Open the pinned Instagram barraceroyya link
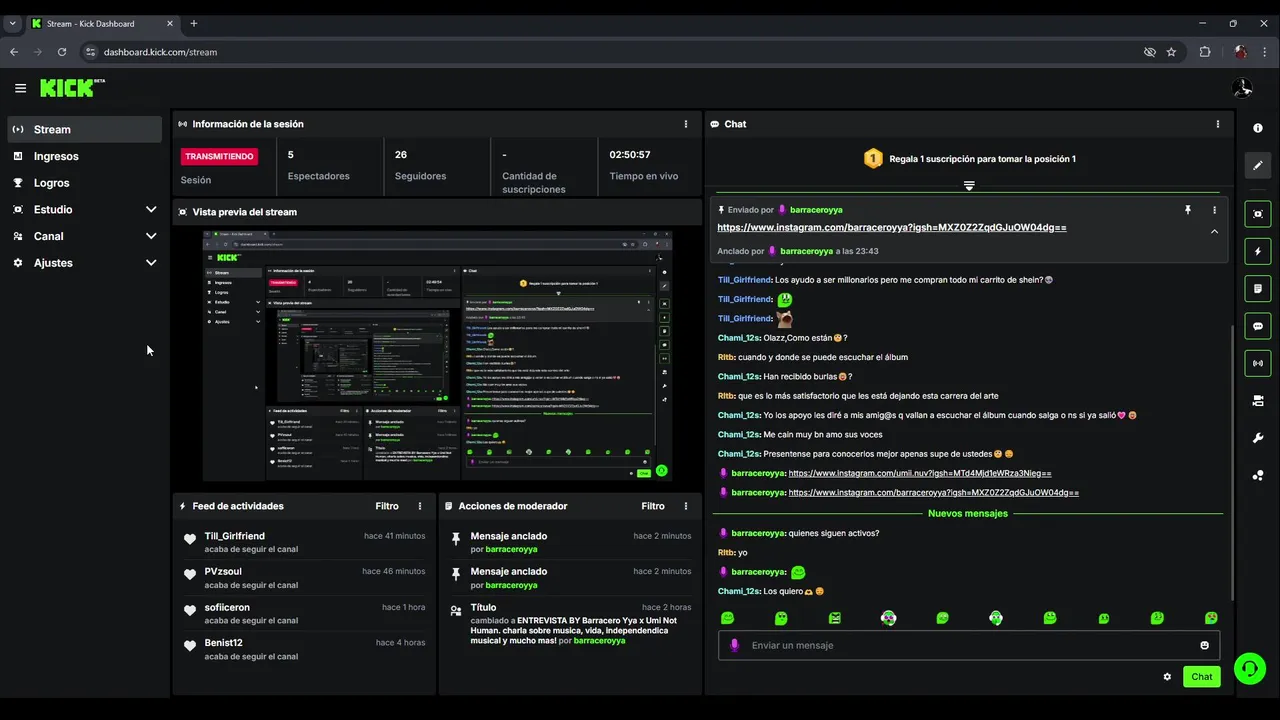 pyautogui.click(x=891, y=227)
